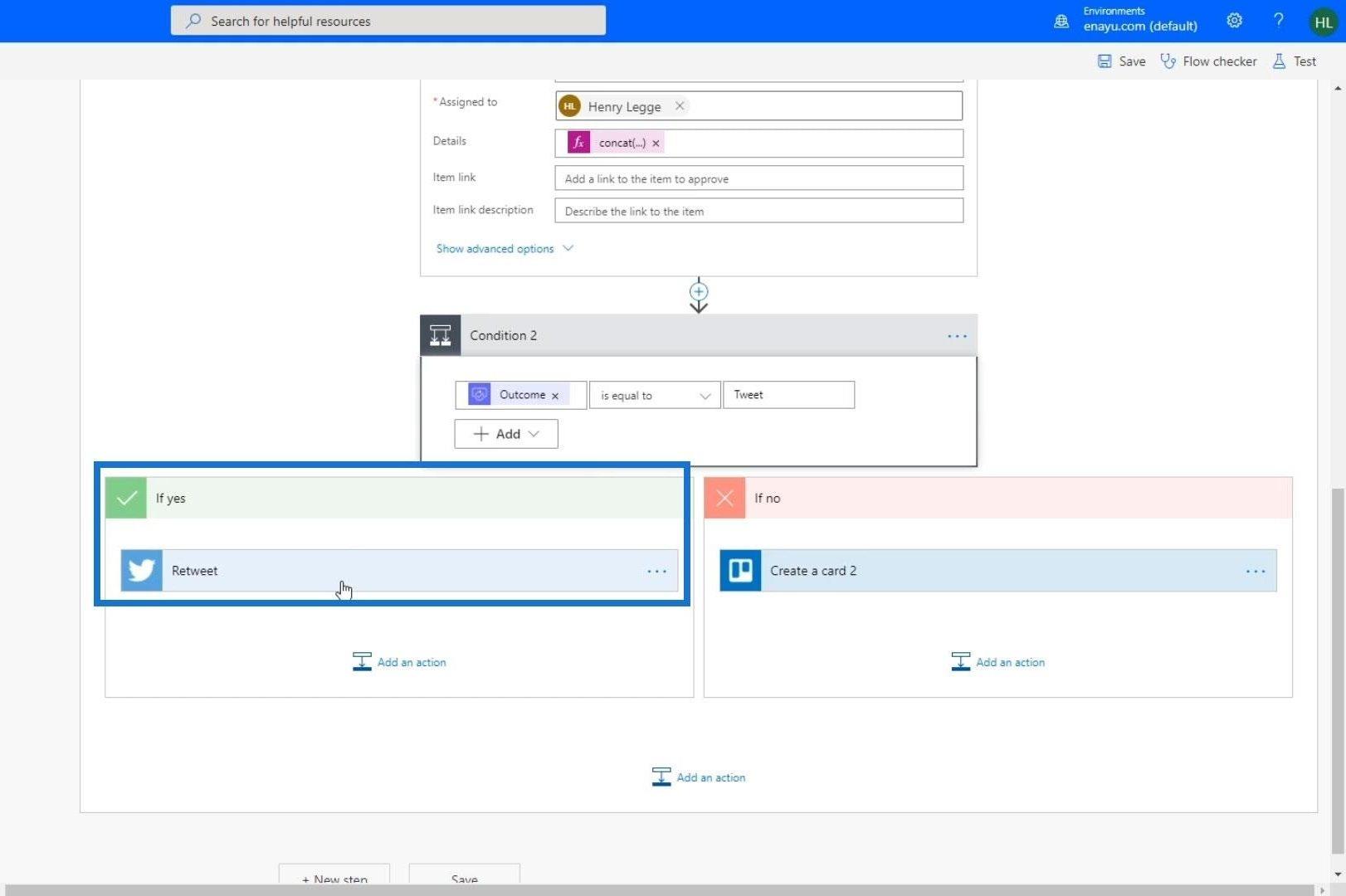Insert a new step via plus connector
The height and width of the screenshot is (896, 1346).
[x=699, y=292]
